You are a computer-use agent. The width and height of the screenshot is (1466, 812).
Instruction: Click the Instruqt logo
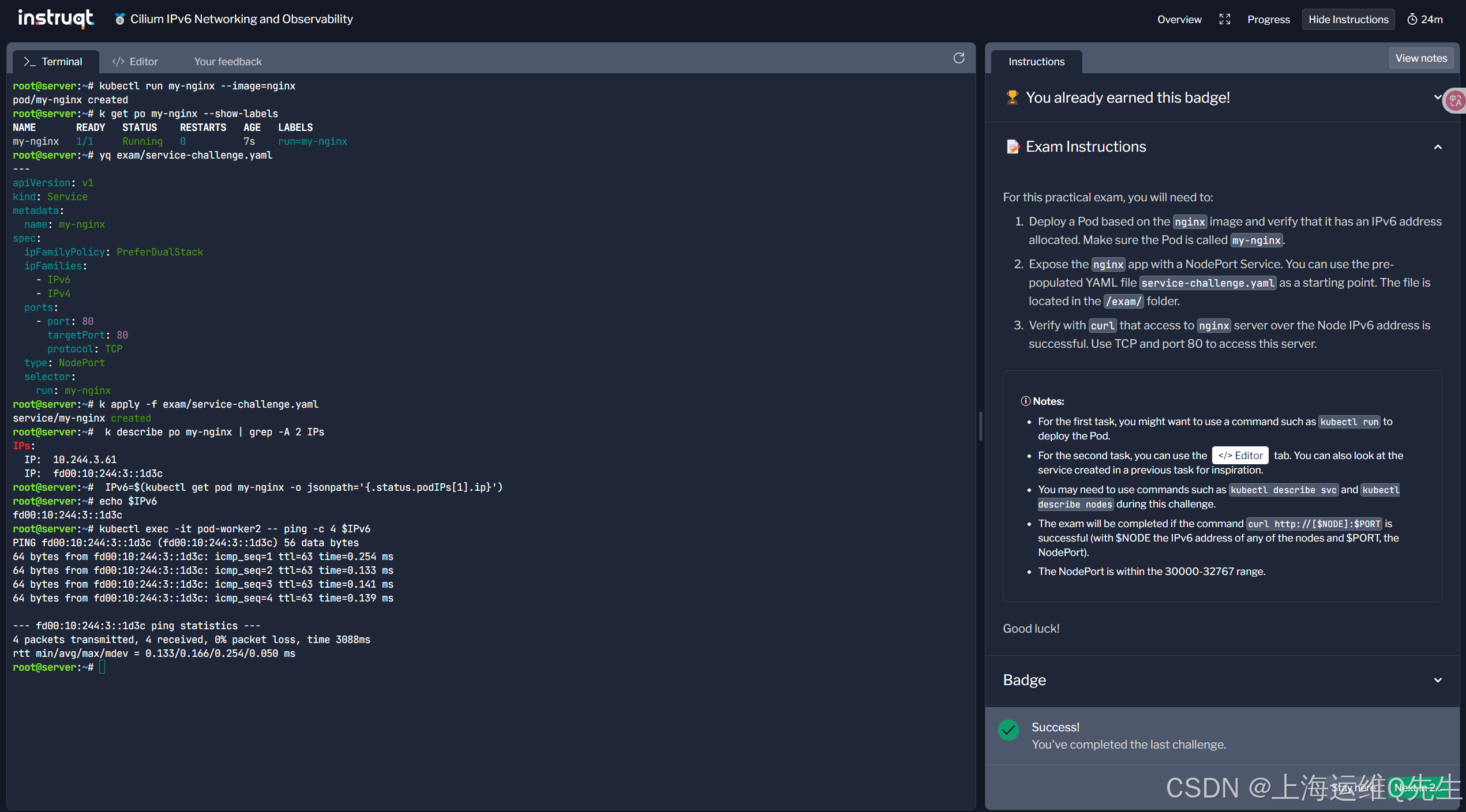click(55, 18)
